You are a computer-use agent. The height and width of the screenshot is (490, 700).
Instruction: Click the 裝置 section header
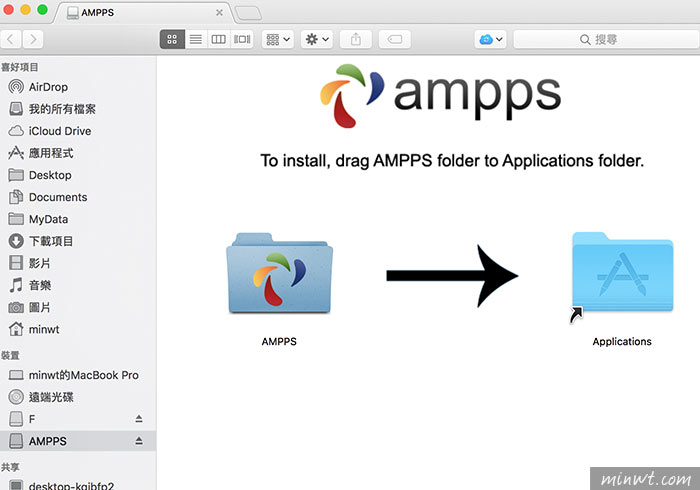(10, 356)
